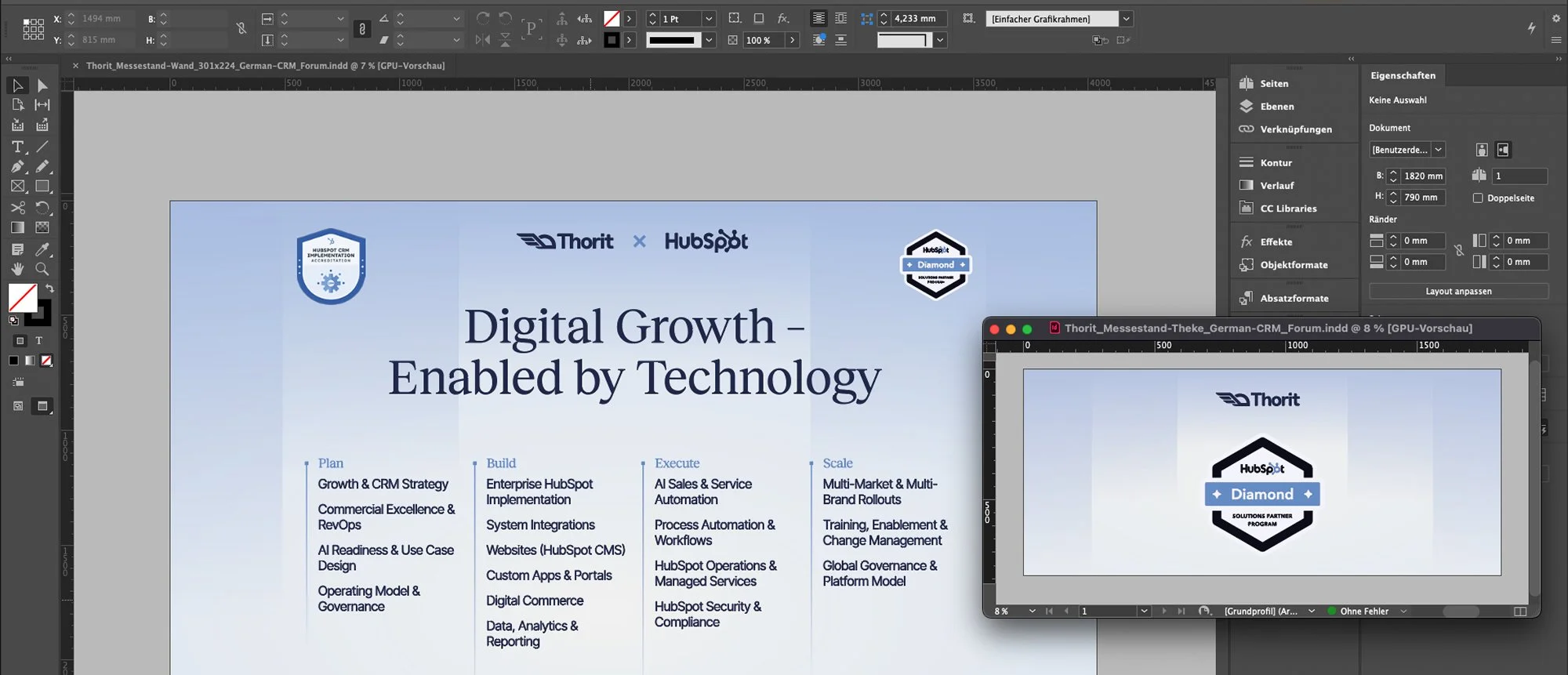Open the Einfacher Grafikrahmen object style dropdown
The height and width of the screenshot is (675, 1568).
(x=1126, y=19)
